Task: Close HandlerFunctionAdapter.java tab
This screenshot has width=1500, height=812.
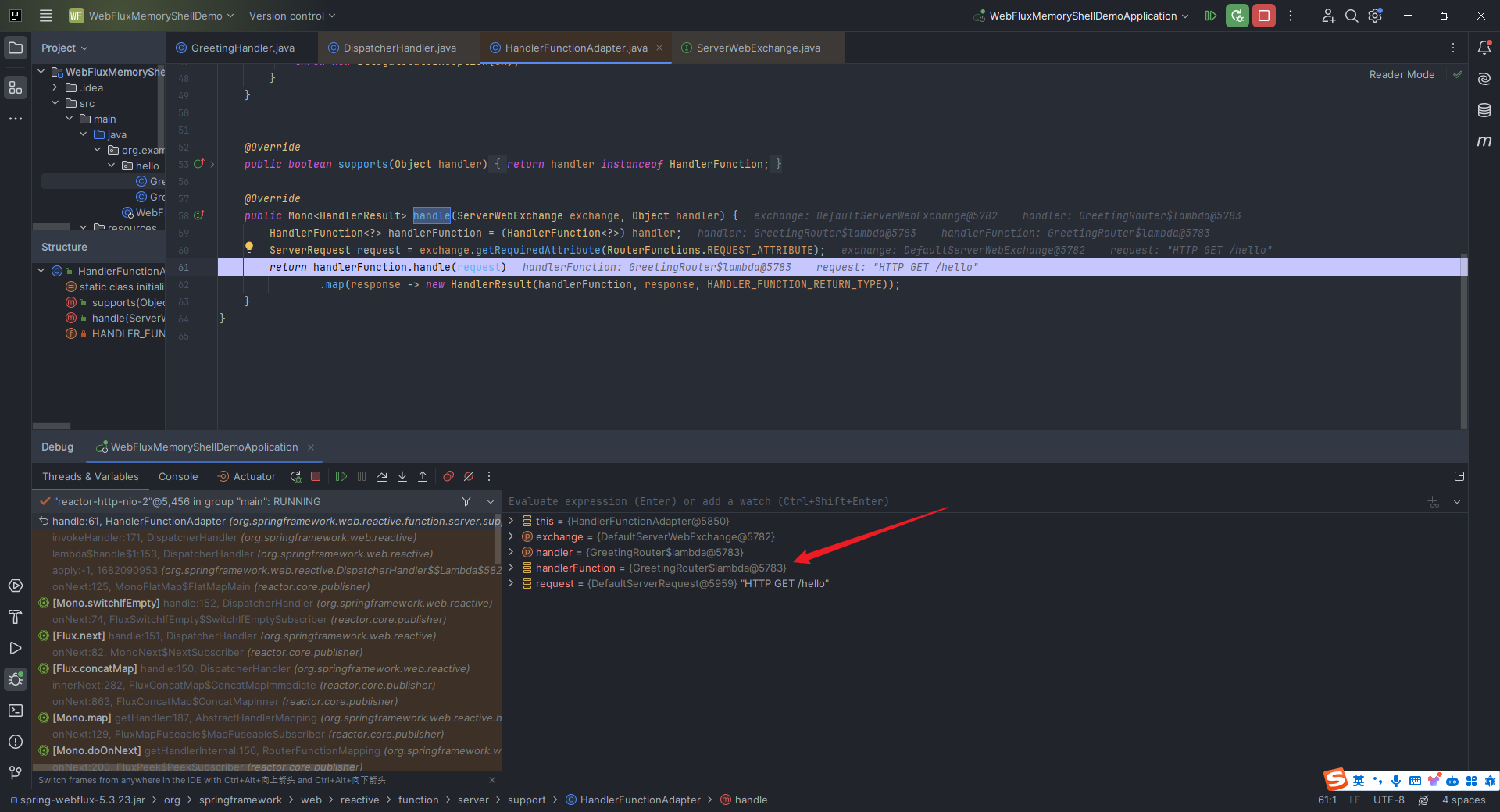Action: (659, 48)
